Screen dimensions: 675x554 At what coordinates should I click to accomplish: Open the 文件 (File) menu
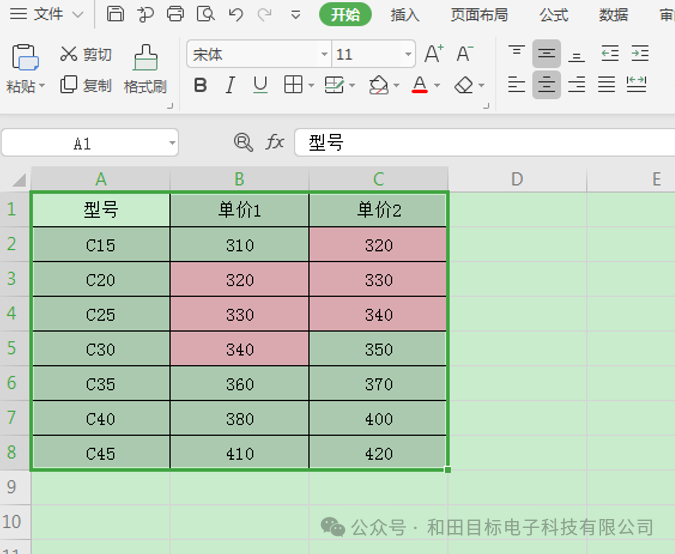pyautogui.click(x=46, y=14)
